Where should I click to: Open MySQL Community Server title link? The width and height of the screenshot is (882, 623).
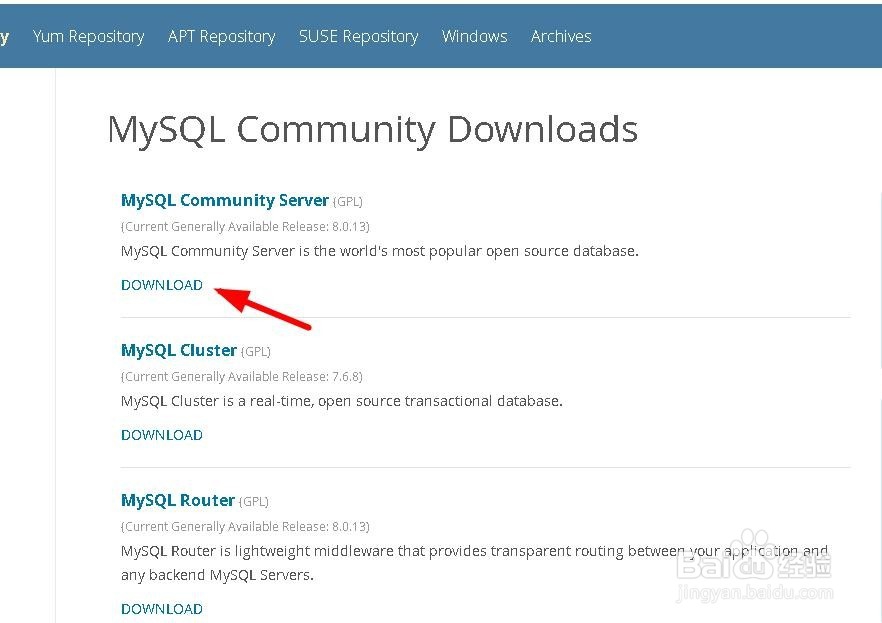click(225, 200)
